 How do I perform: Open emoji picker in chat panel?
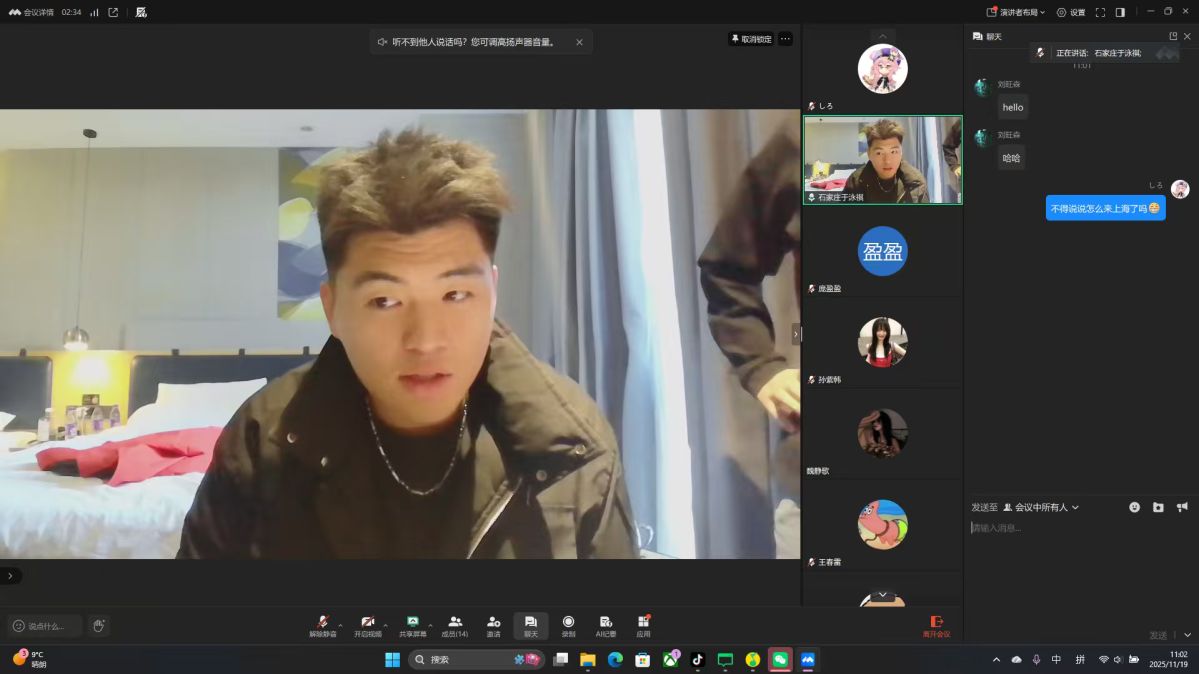[1135, 507]
